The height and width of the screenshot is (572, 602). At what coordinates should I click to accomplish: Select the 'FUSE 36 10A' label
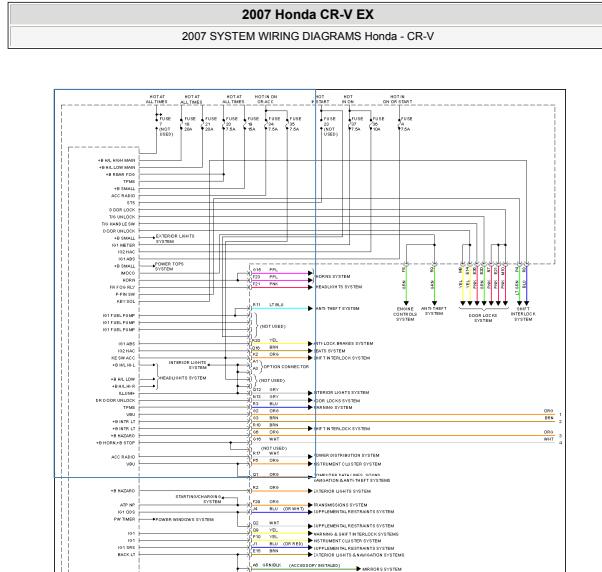point(379,124)
